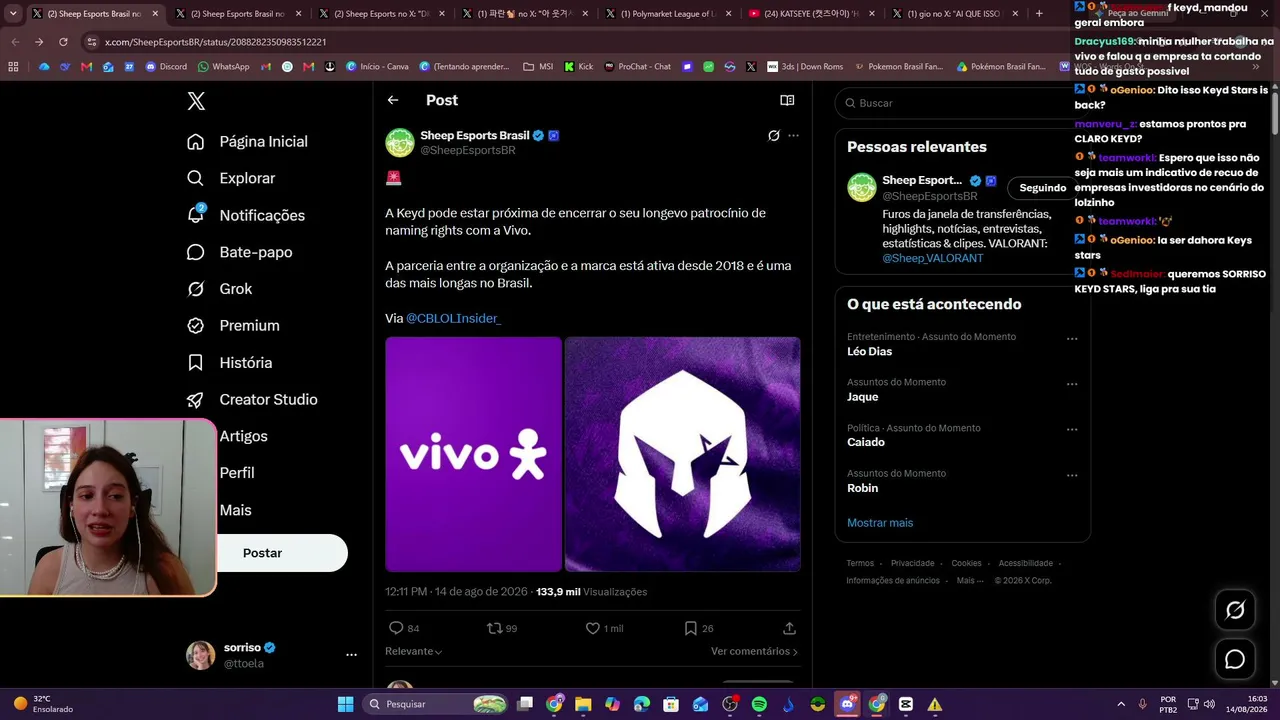Open the @CBLOLInsider_ mention link
The height and width of the screenshot is (720, 1280).
tap(453, 318)
